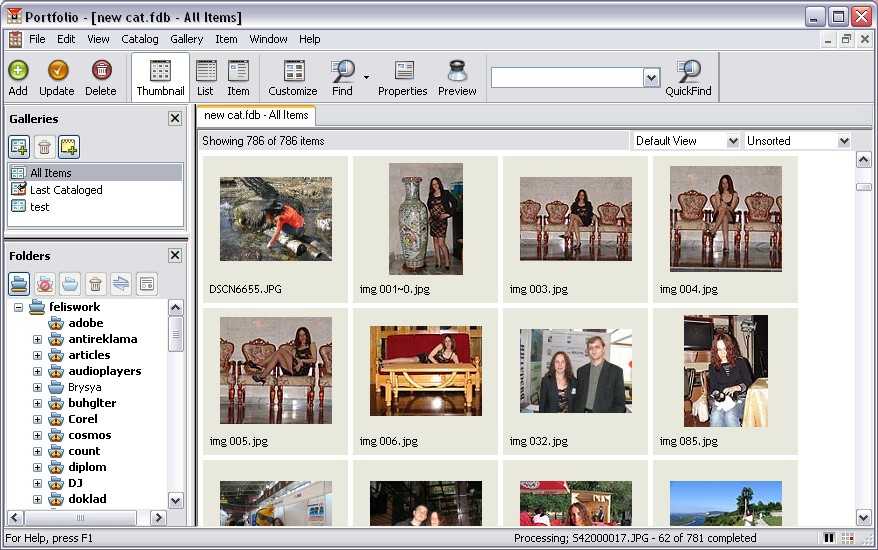Switch to Thumbnail view
878x550 pixels.
pos(160,78)
